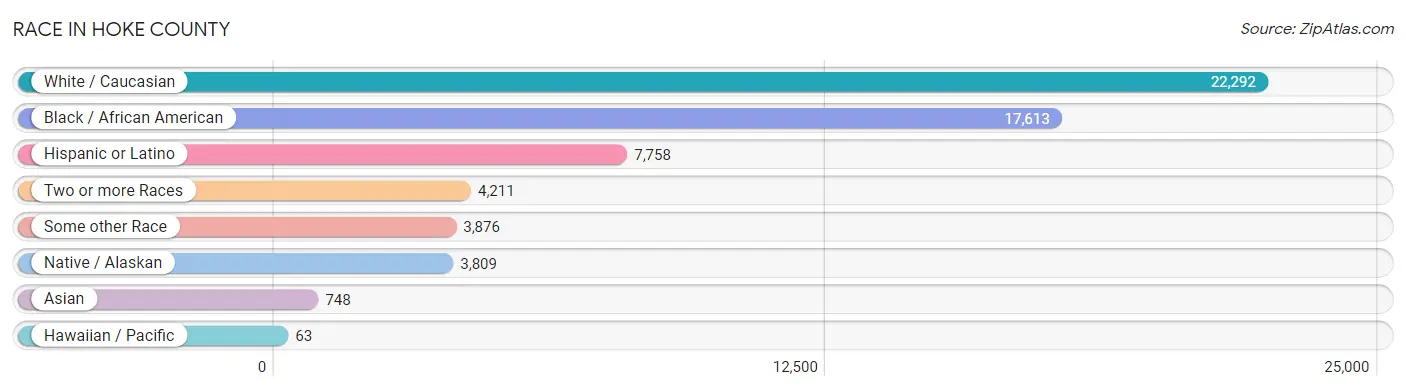Click the 22,292 value label
The width and height of the screenshot is (1406, 391).
[x=1233, y=82]
